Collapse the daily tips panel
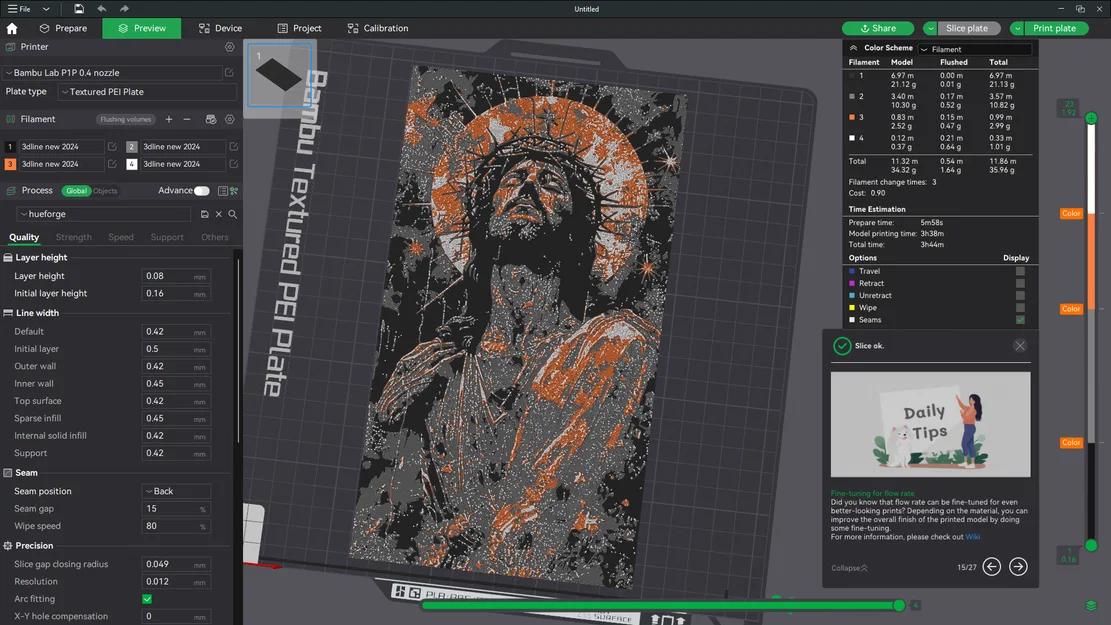The image size is (1111, 625). (x=849, y=568)
